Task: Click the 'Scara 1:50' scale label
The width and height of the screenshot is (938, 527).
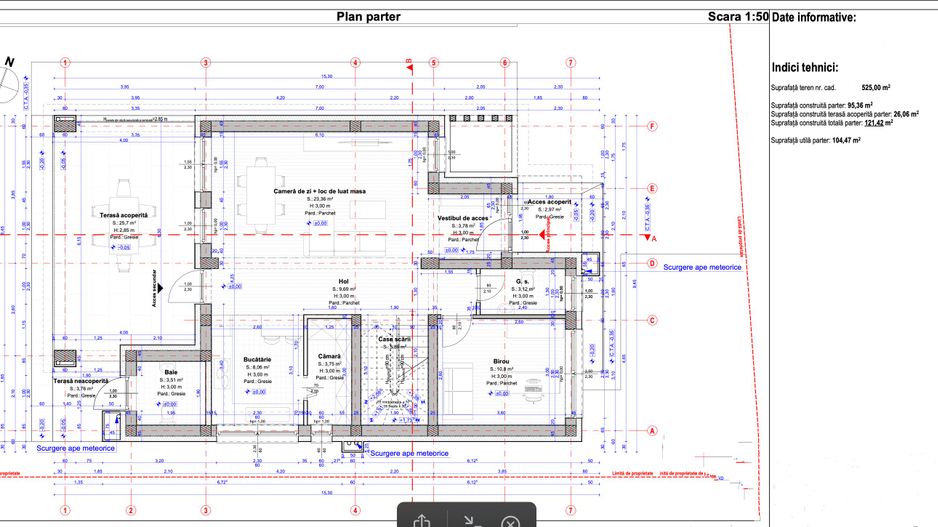Action: 738,17
